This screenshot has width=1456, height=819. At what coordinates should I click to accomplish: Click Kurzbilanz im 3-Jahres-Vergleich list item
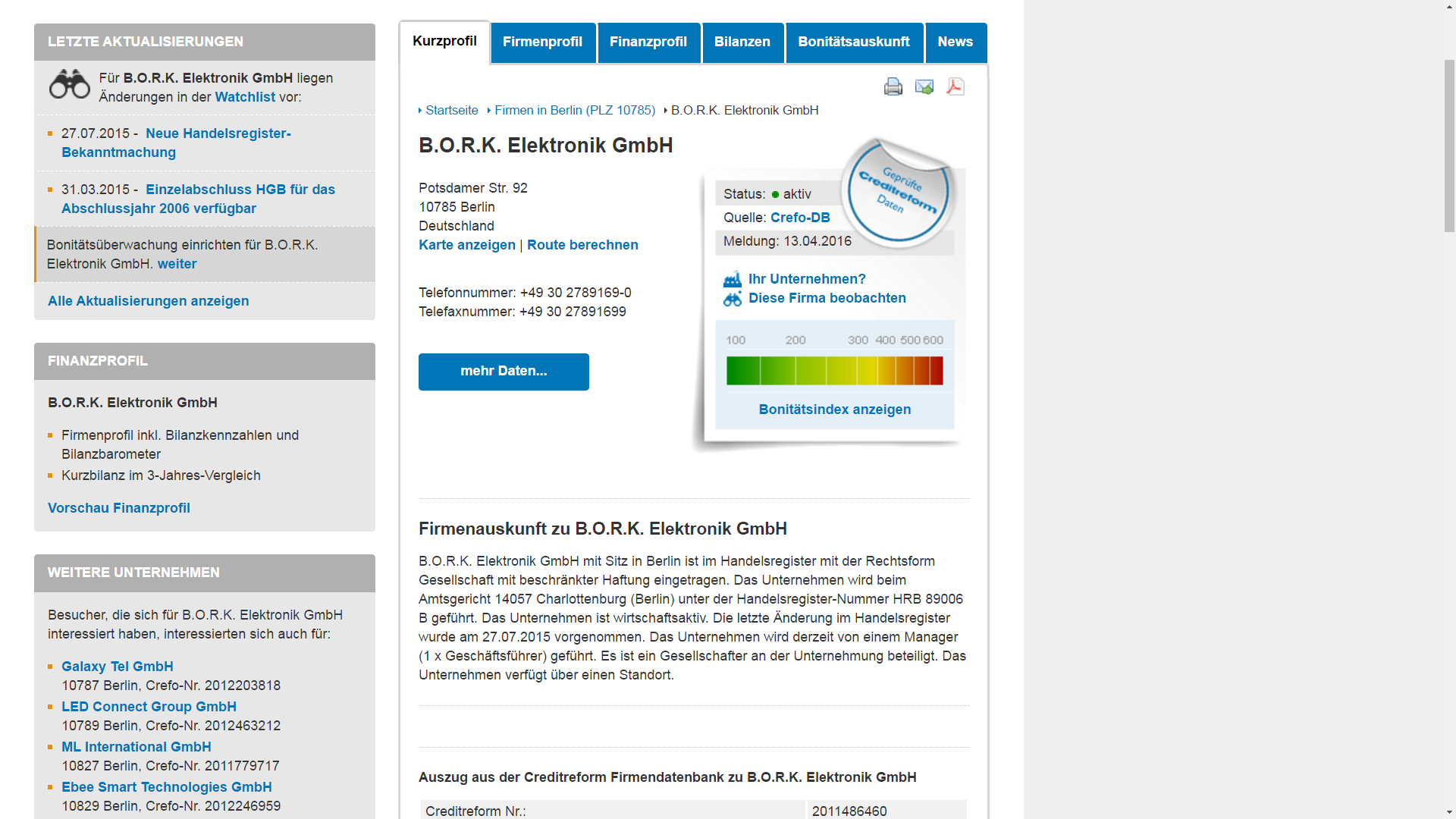coord(161,475)
